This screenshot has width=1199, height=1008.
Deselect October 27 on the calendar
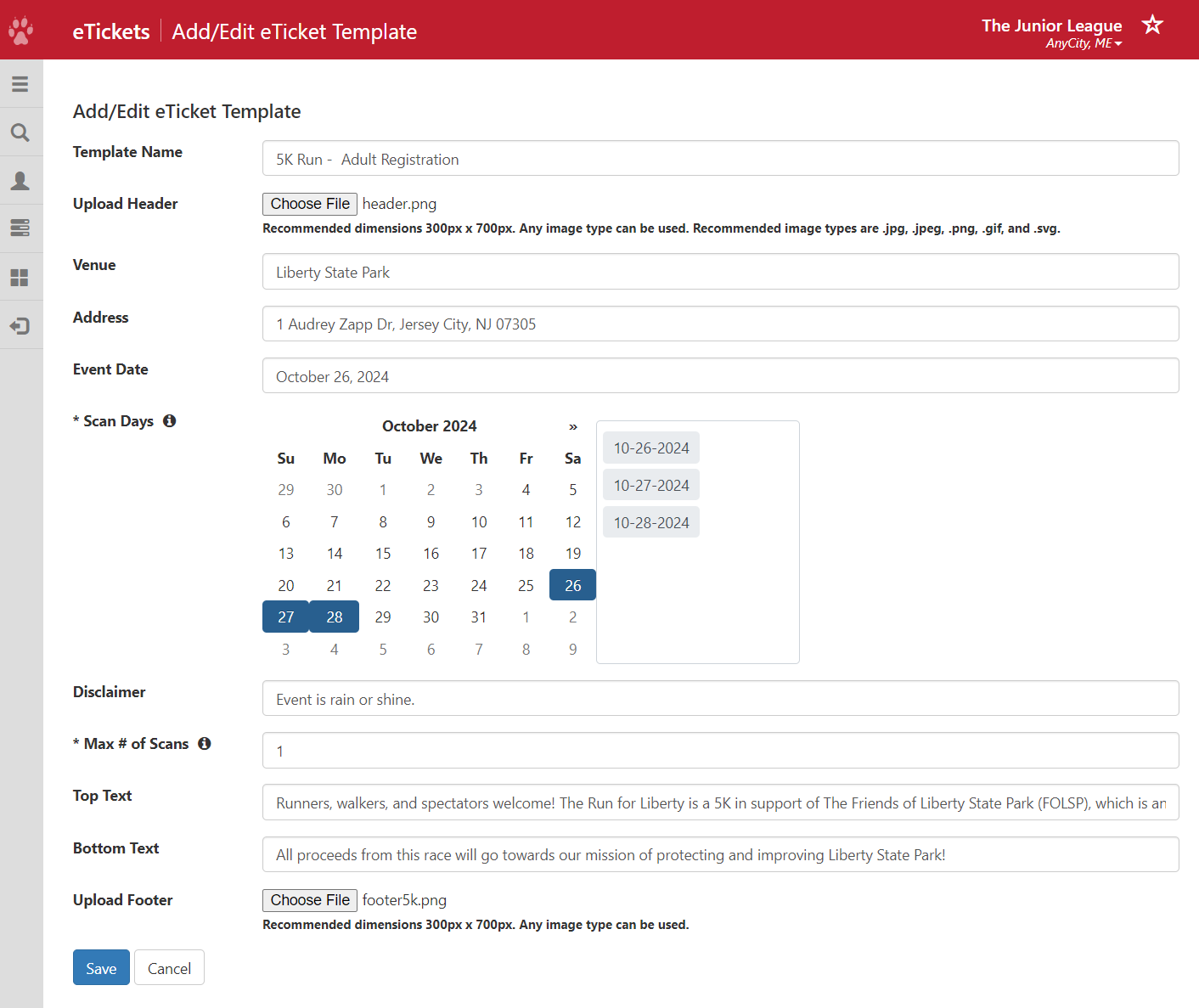pyautogui.click(x=286, y=617)
